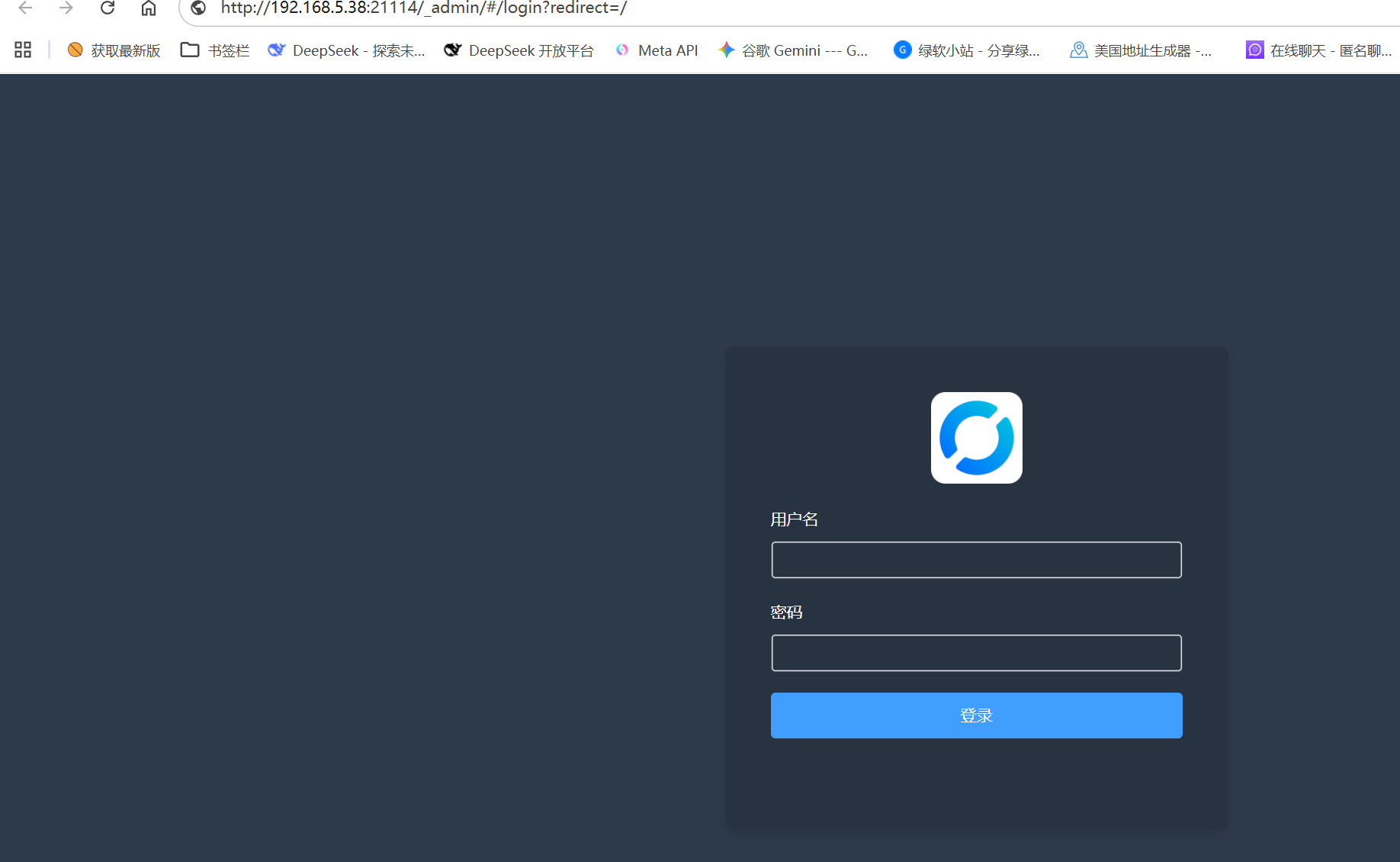This screenshot has width=1400, height=862.
Task: Click the browser forward arrow
Action: 66,8
